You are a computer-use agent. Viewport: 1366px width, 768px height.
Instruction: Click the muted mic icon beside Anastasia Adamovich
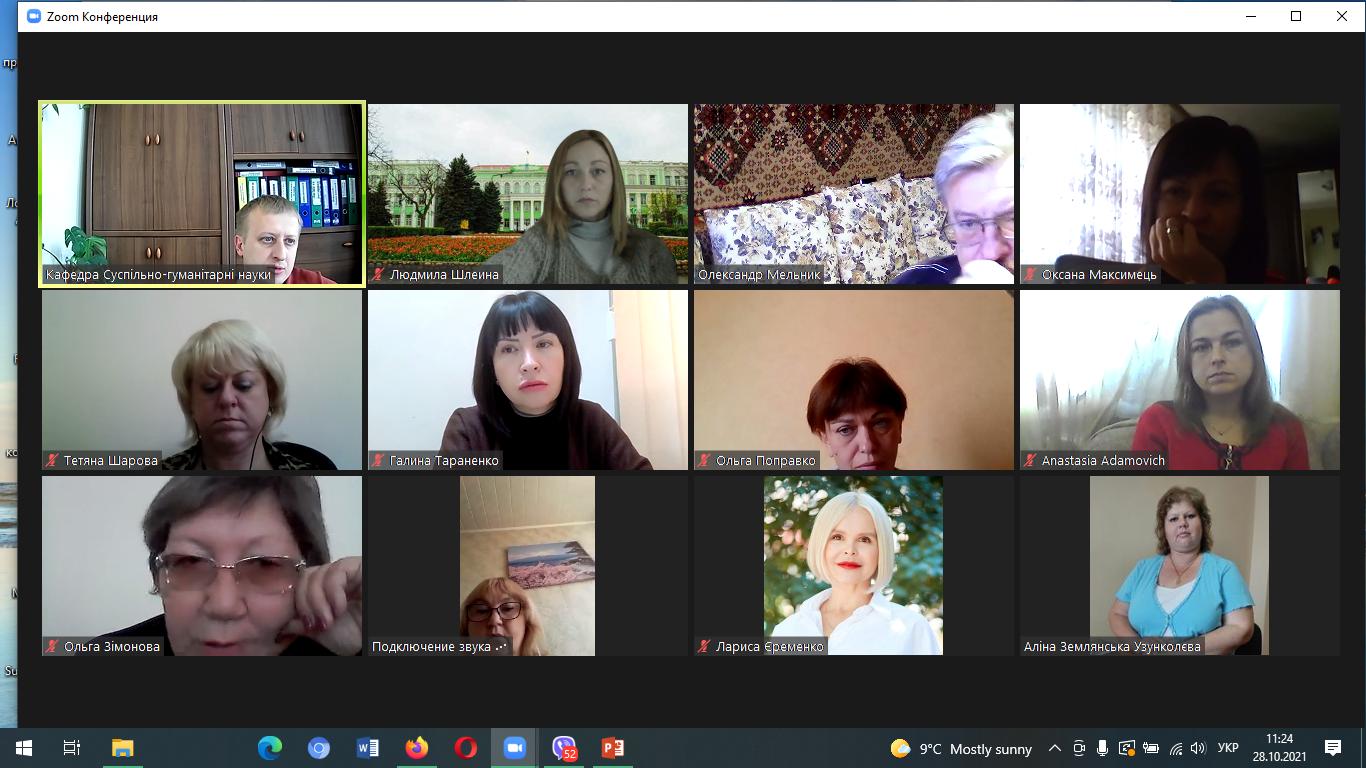[1031, 460]
